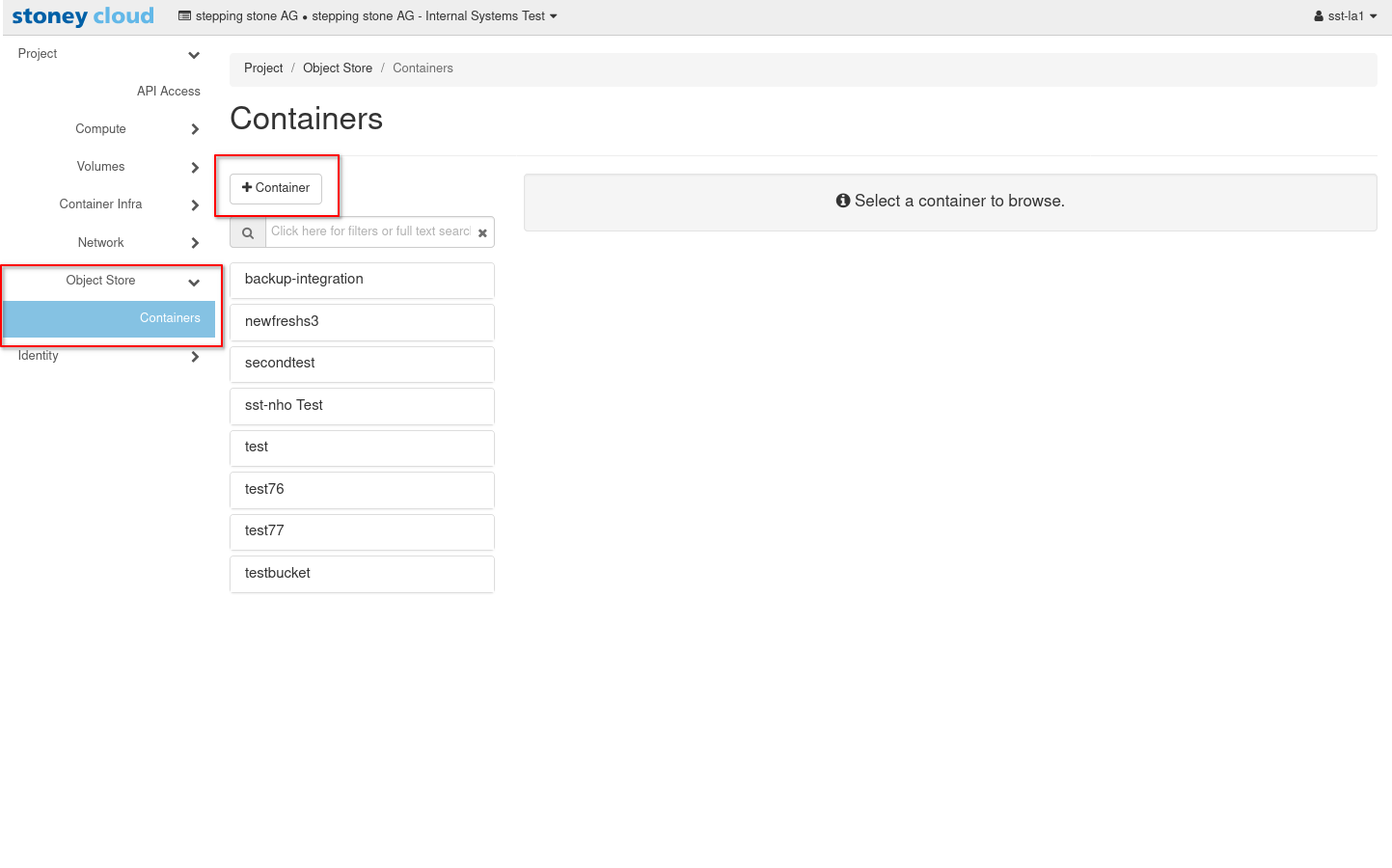Viewport: 1392px width, 868px height.
Task: Clear the filter with the x icon
Action: tap(482, 232)
